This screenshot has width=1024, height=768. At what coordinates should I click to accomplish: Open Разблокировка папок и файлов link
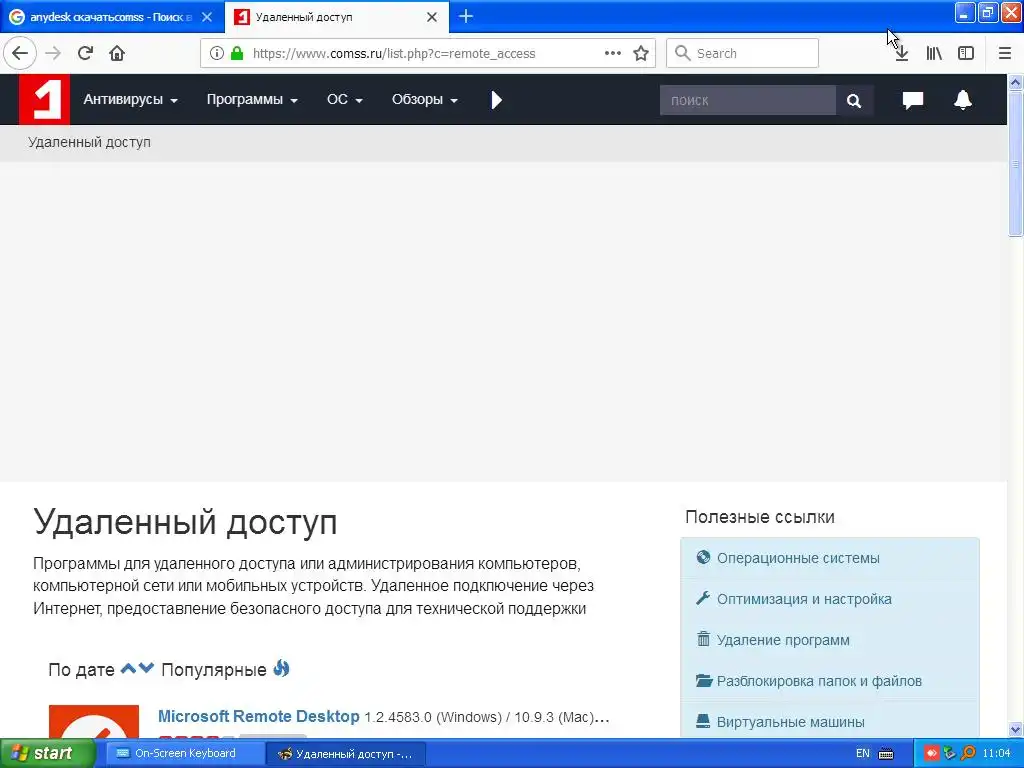(x=819, y=681)
